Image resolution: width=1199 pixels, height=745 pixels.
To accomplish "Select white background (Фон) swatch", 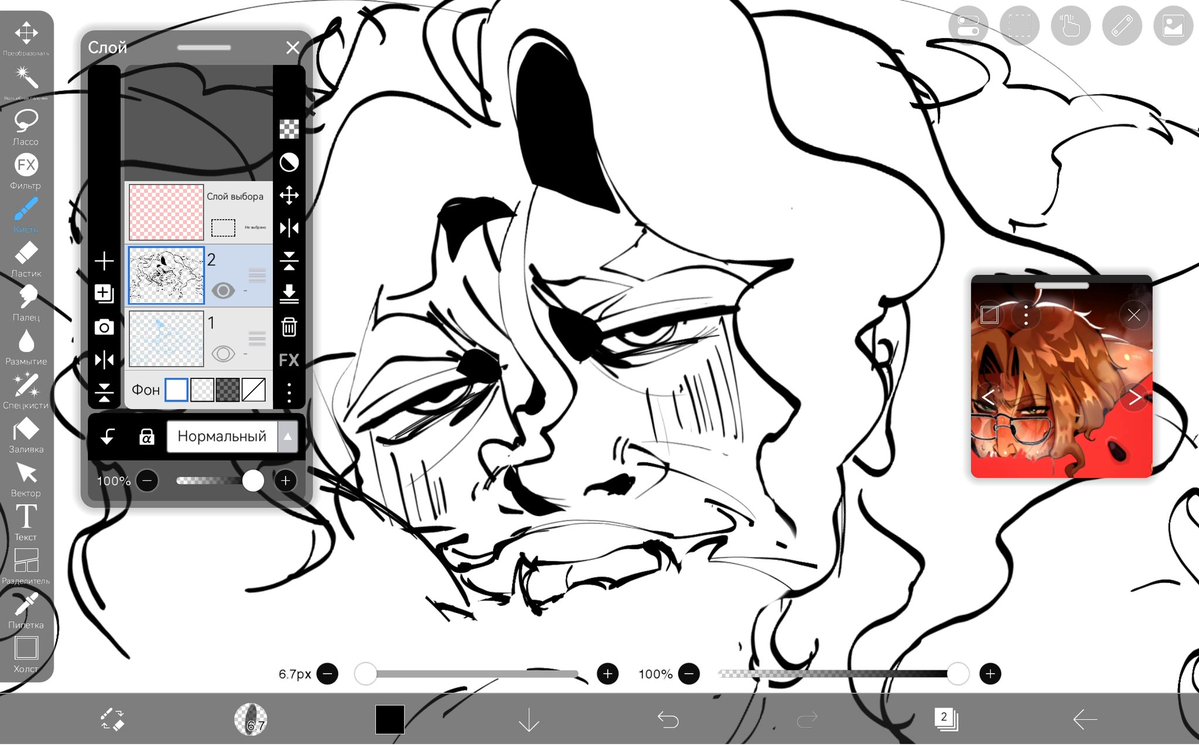I will click(x=177, y=390).
